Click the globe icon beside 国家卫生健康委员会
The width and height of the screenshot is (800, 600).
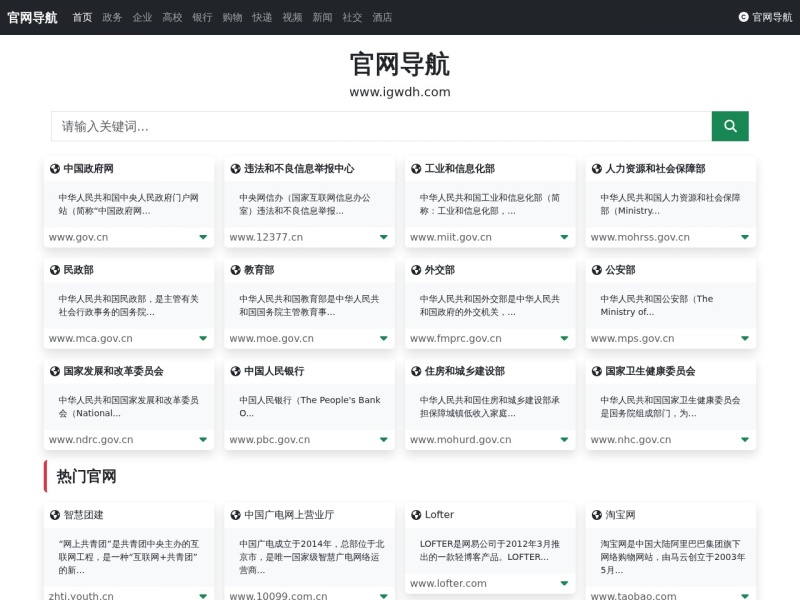click(x=596, y=371)
